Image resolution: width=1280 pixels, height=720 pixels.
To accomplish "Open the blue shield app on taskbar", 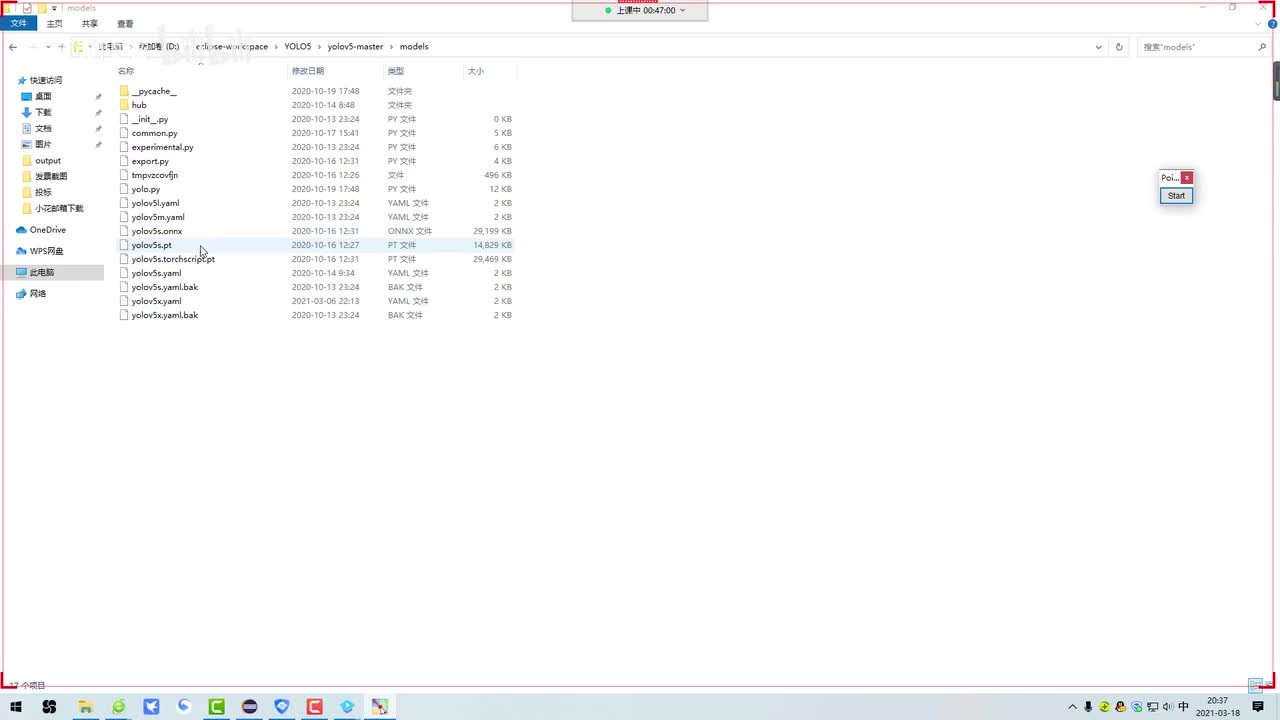I will (282, 707).
